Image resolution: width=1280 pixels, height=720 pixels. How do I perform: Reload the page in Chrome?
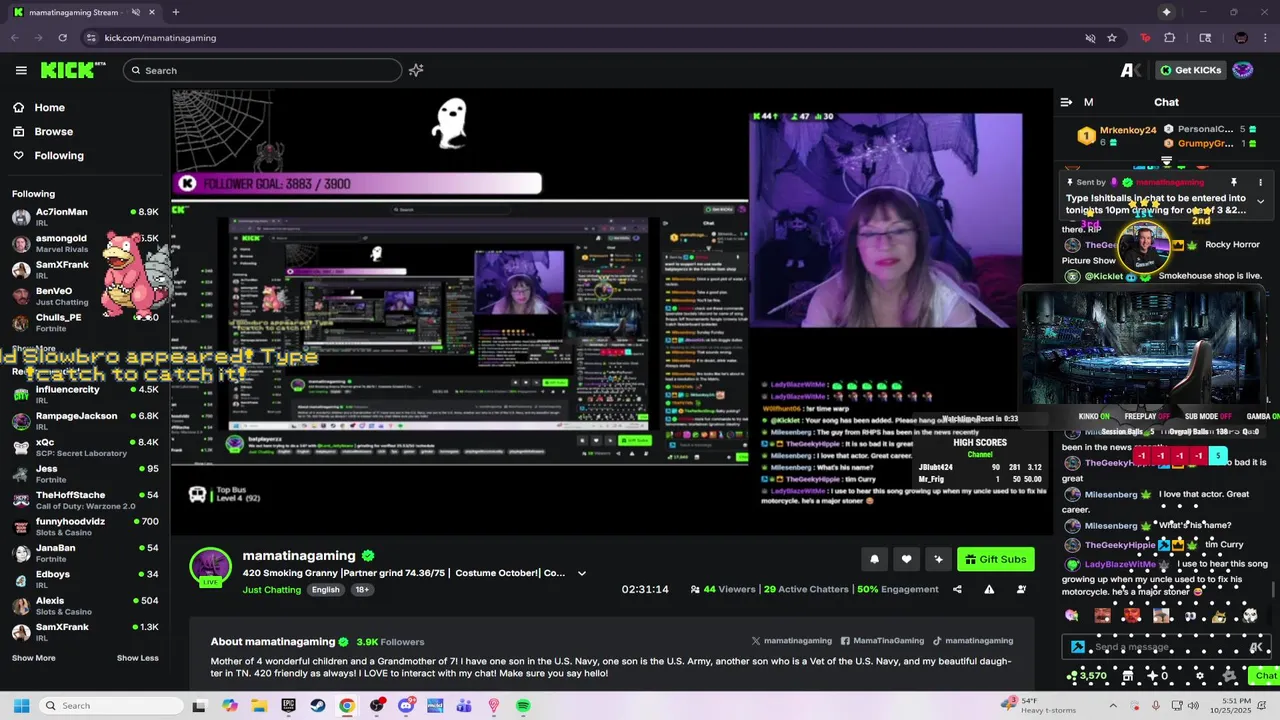(62, 38)
